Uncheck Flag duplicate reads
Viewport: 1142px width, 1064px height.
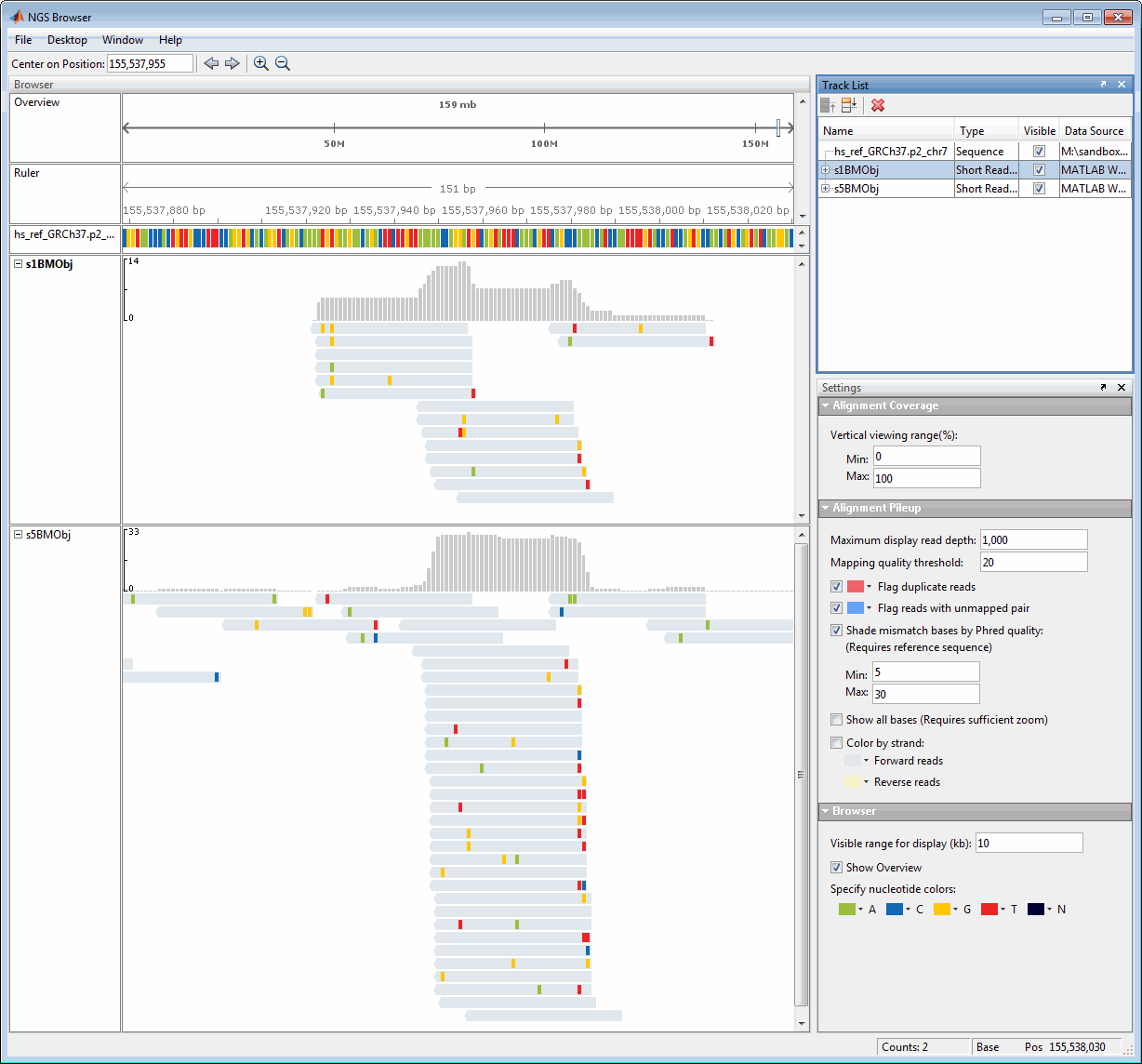pyautogui.click(x=837, y=587)
